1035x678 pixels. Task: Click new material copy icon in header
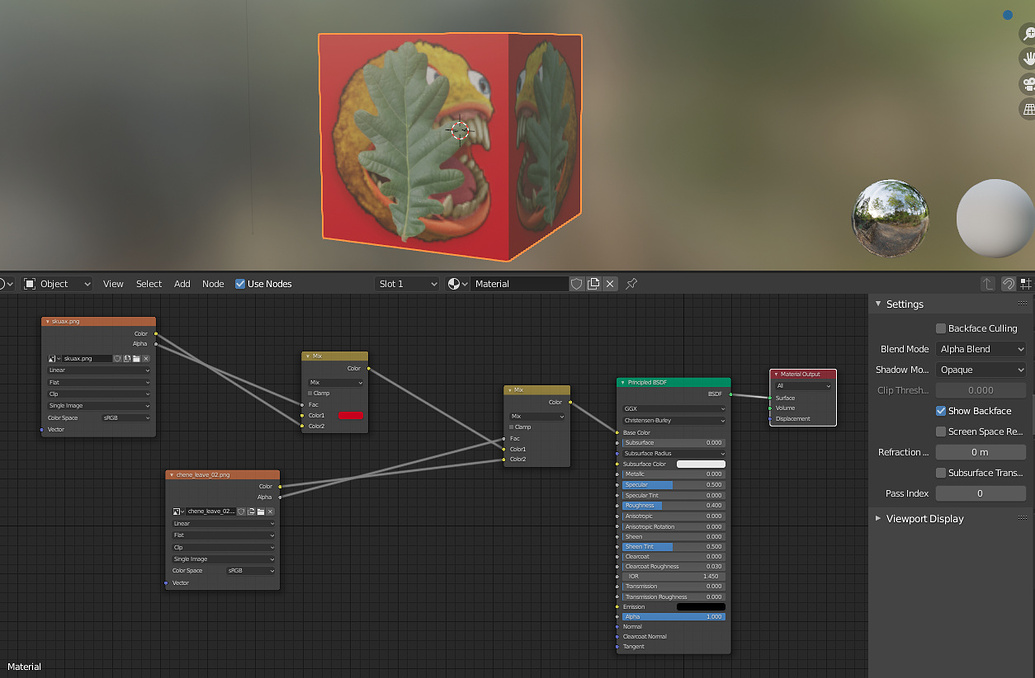coord(593,284)
